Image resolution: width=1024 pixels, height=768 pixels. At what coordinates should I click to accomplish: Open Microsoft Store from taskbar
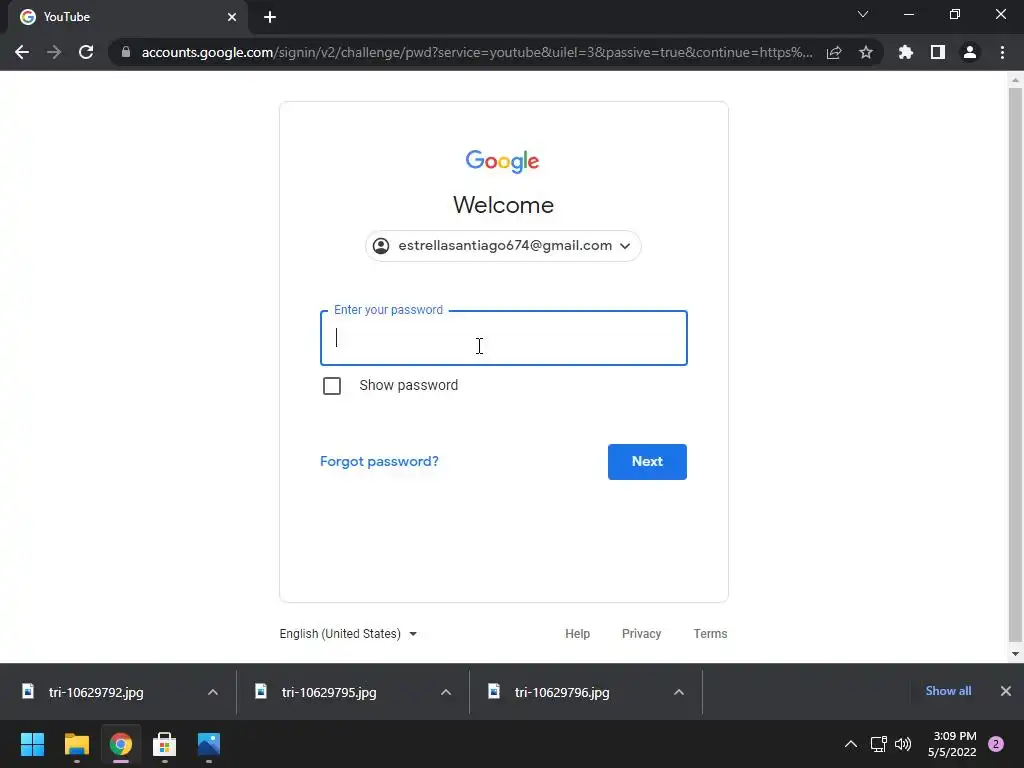[165, 744]
